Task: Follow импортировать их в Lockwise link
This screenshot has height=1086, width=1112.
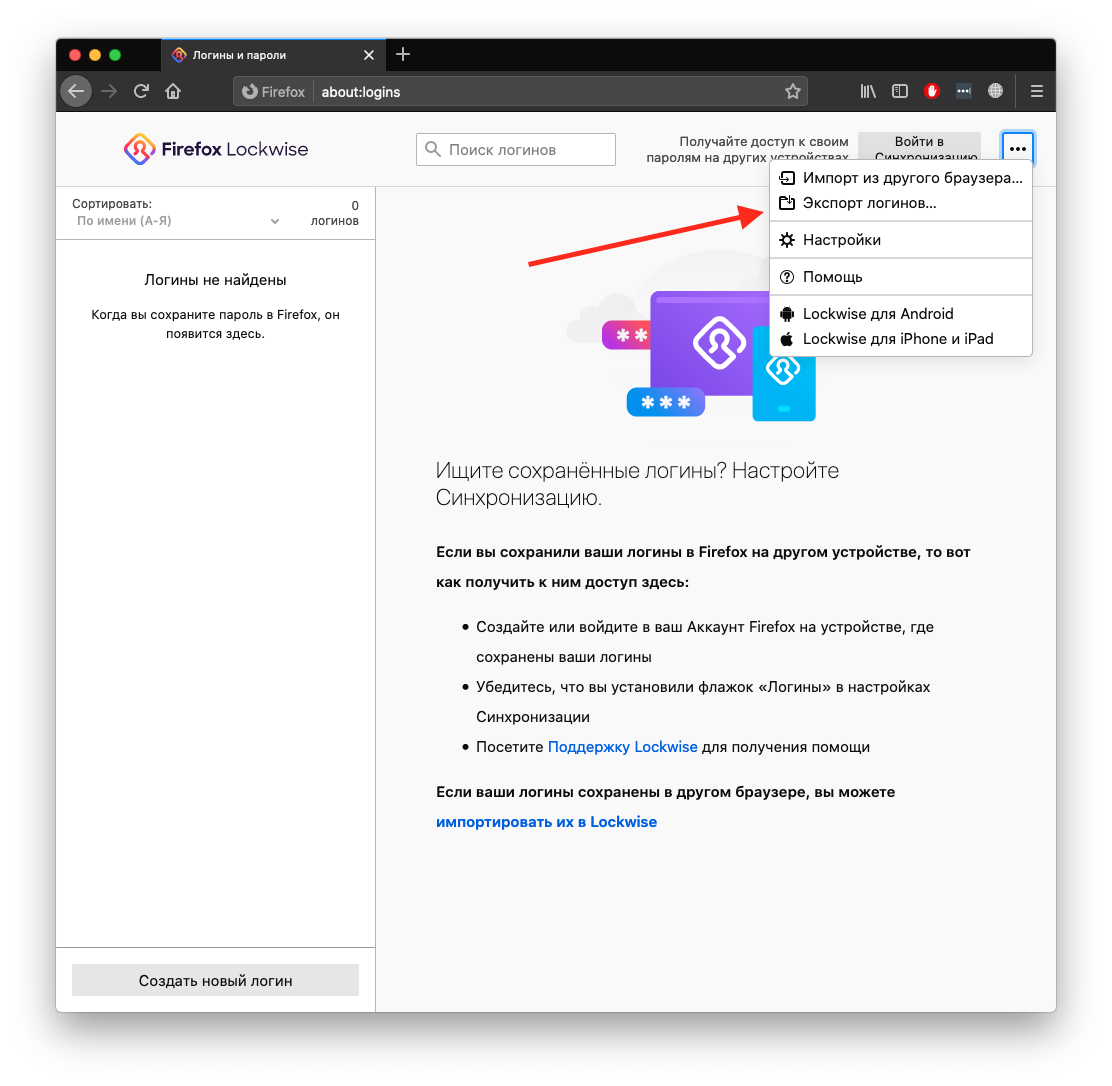Action: tap(546, 821)
